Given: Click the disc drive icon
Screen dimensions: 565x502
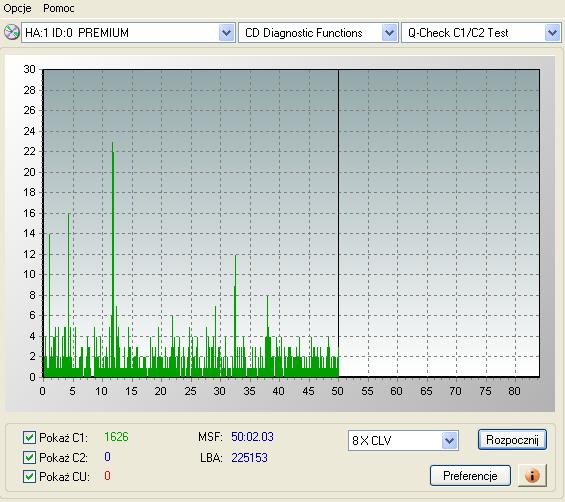Looking at the screenshot, I should click(12, 32).
